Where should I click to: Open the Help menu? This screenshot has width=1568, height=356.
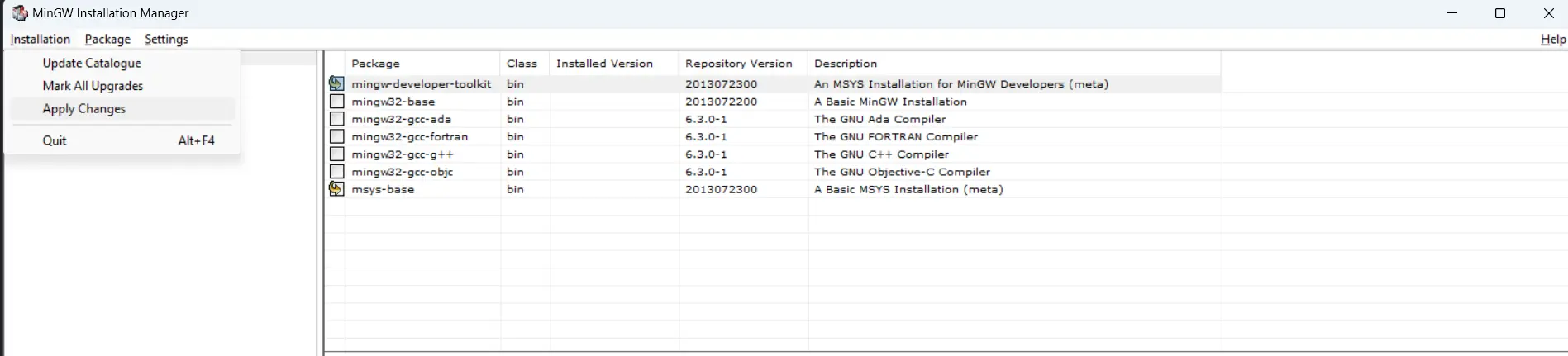pyautogui.click(x=1552, y=39)
